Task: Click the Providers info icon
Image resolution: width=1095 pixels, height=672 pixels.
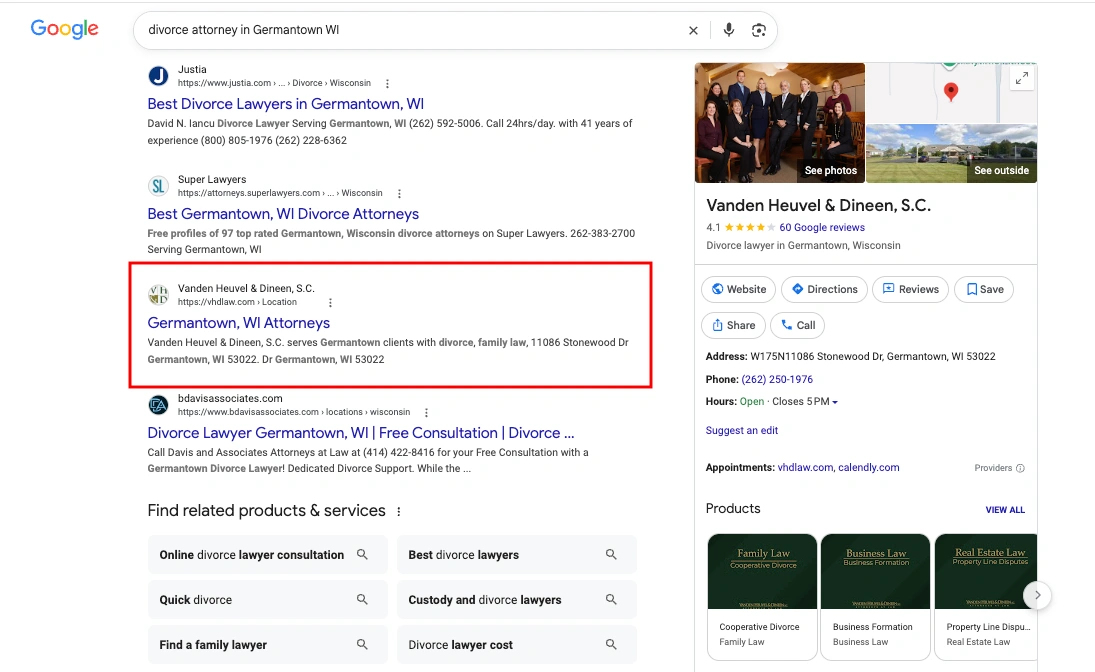Action: pyautogui.click(x=1020, y=468)
